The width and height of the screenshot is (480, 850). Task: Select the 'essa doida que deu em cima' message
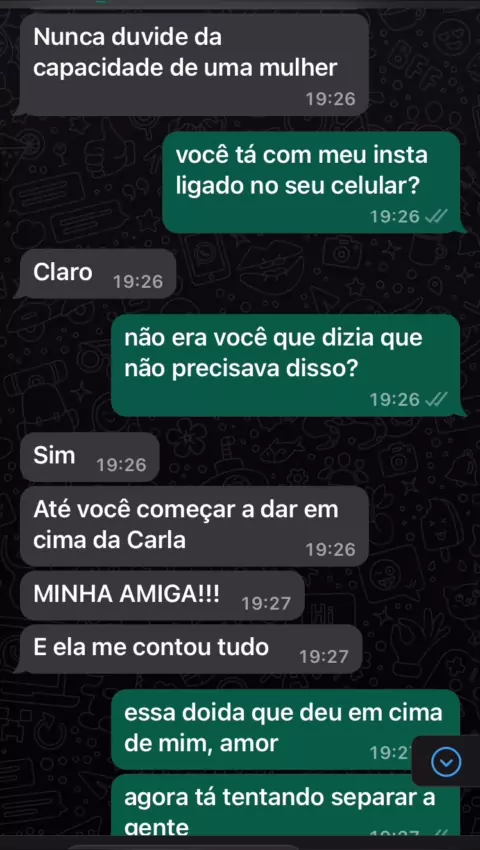[x=285, y=730]
